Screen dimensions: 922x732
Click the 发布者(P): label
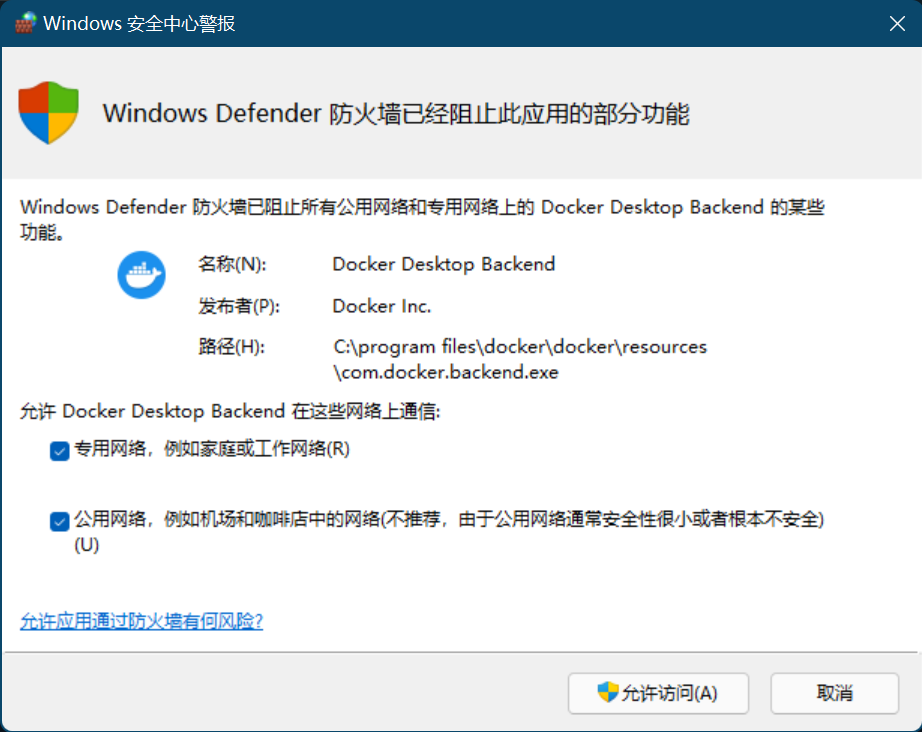[x=239, y=306]
